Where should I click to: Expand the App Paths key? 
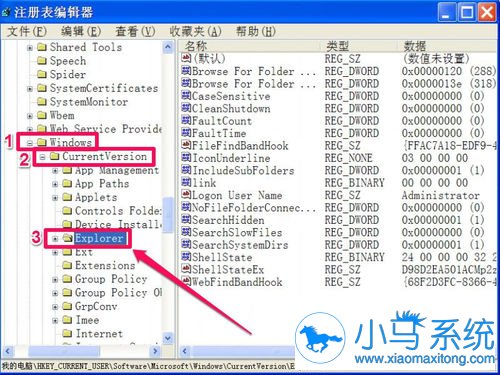click(55, 184)
